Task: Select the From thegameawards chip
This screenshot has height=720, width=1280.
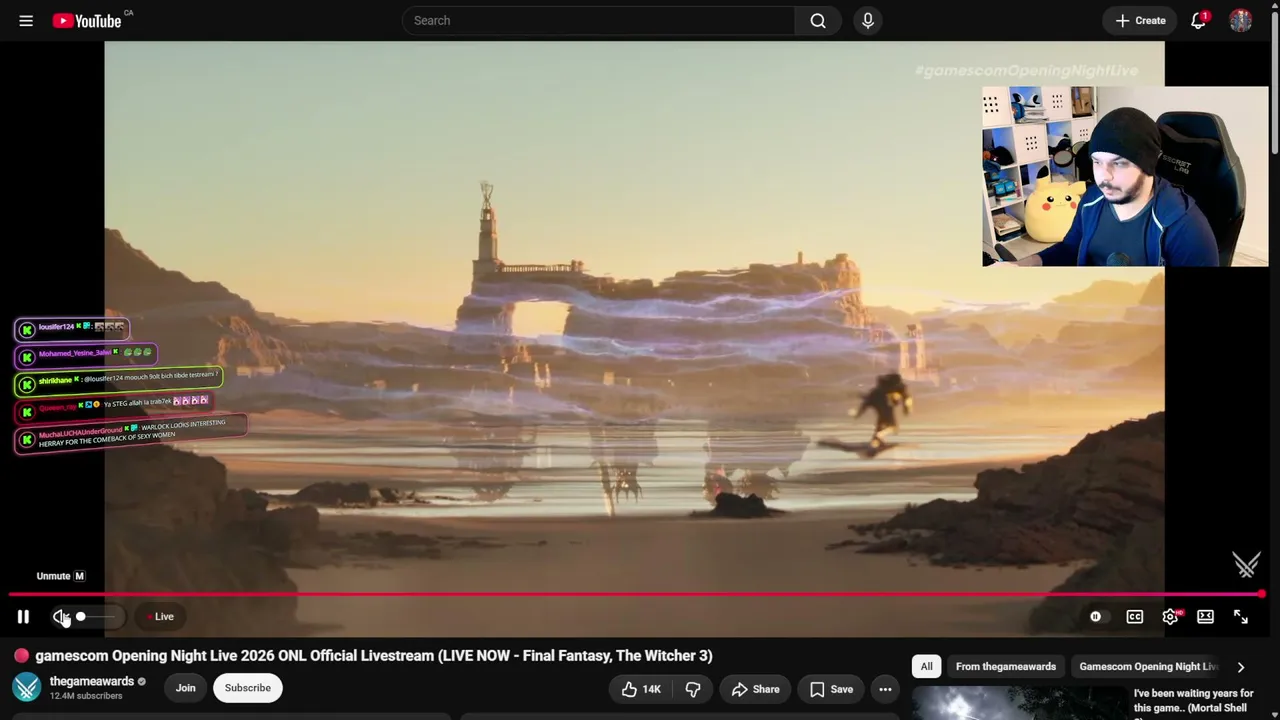Action: [x=1006, y=667]
